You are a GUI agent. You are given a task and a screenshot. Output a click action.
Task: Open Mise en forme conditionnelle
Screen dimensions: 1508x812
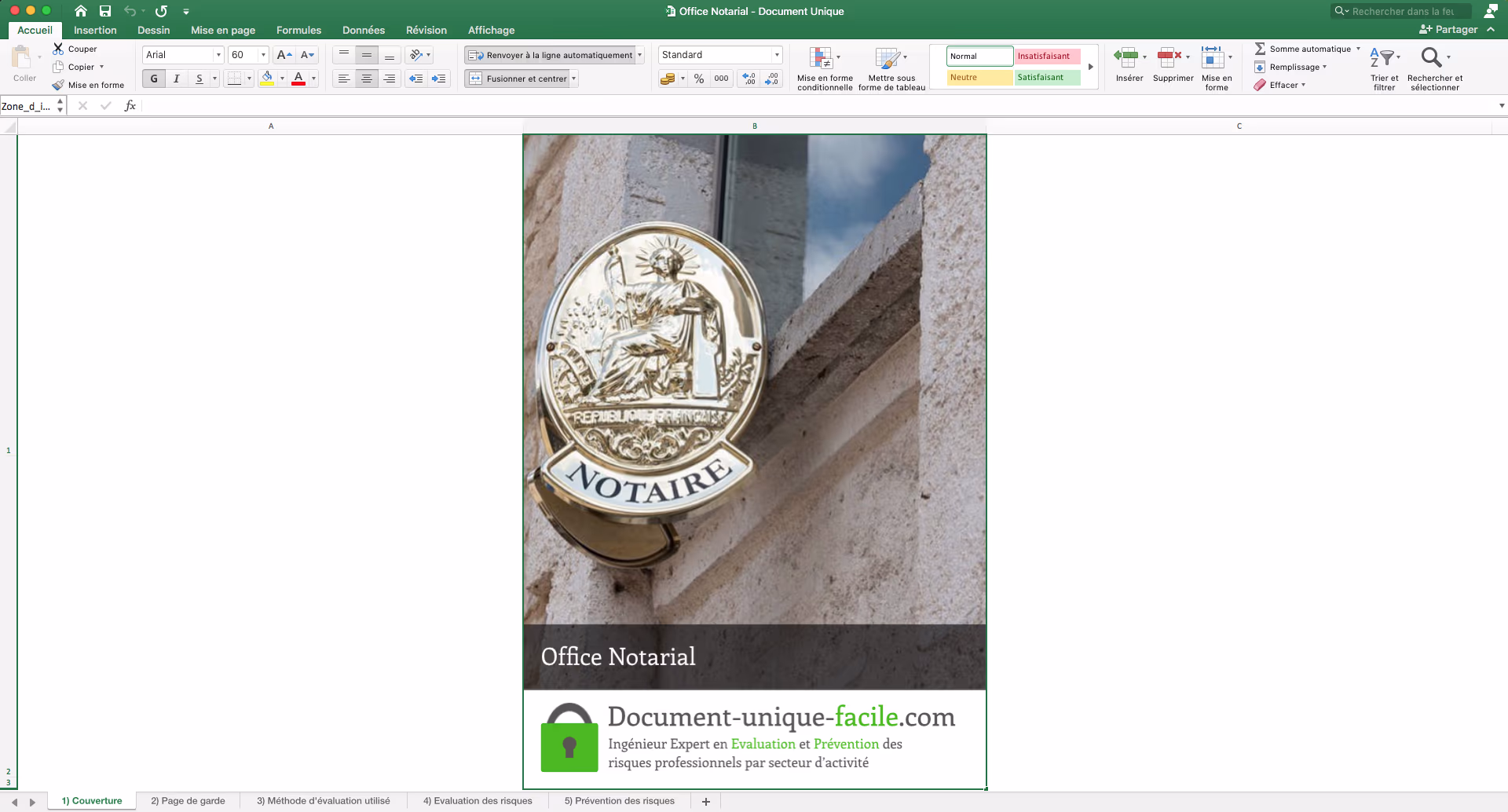click(x=825, y=68)
